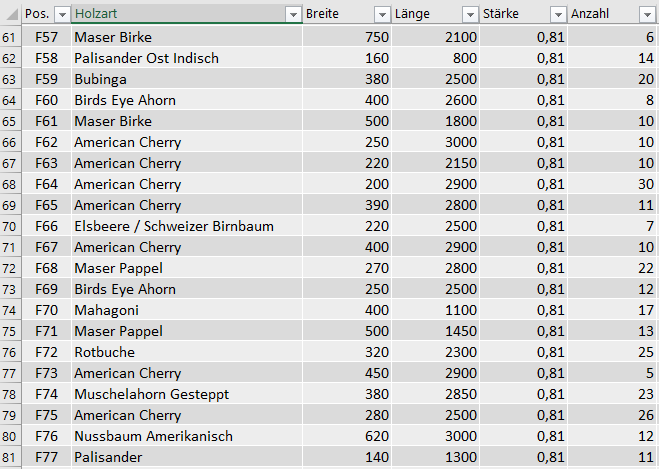
Task: Select row header 70
Action: point(10,227)
